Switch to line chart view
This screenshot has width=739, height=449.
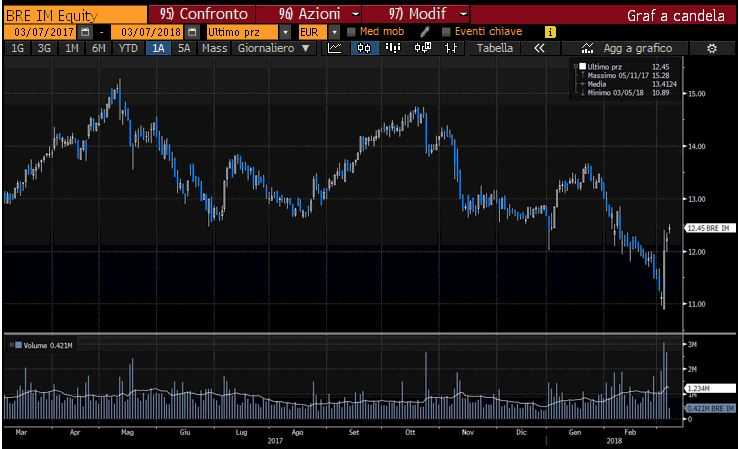click(335, 48)
